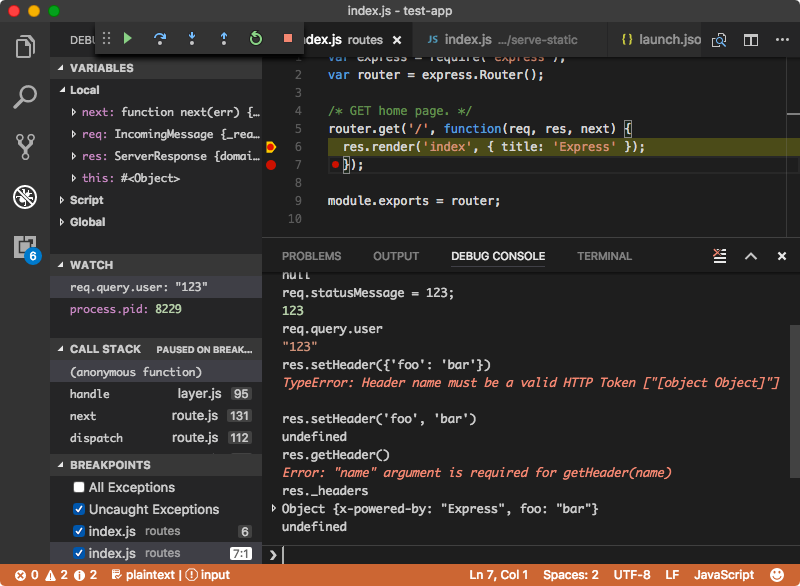Switch to the OUTPUT tab
This screenshot has height=586, width=800.
[396, 256]
